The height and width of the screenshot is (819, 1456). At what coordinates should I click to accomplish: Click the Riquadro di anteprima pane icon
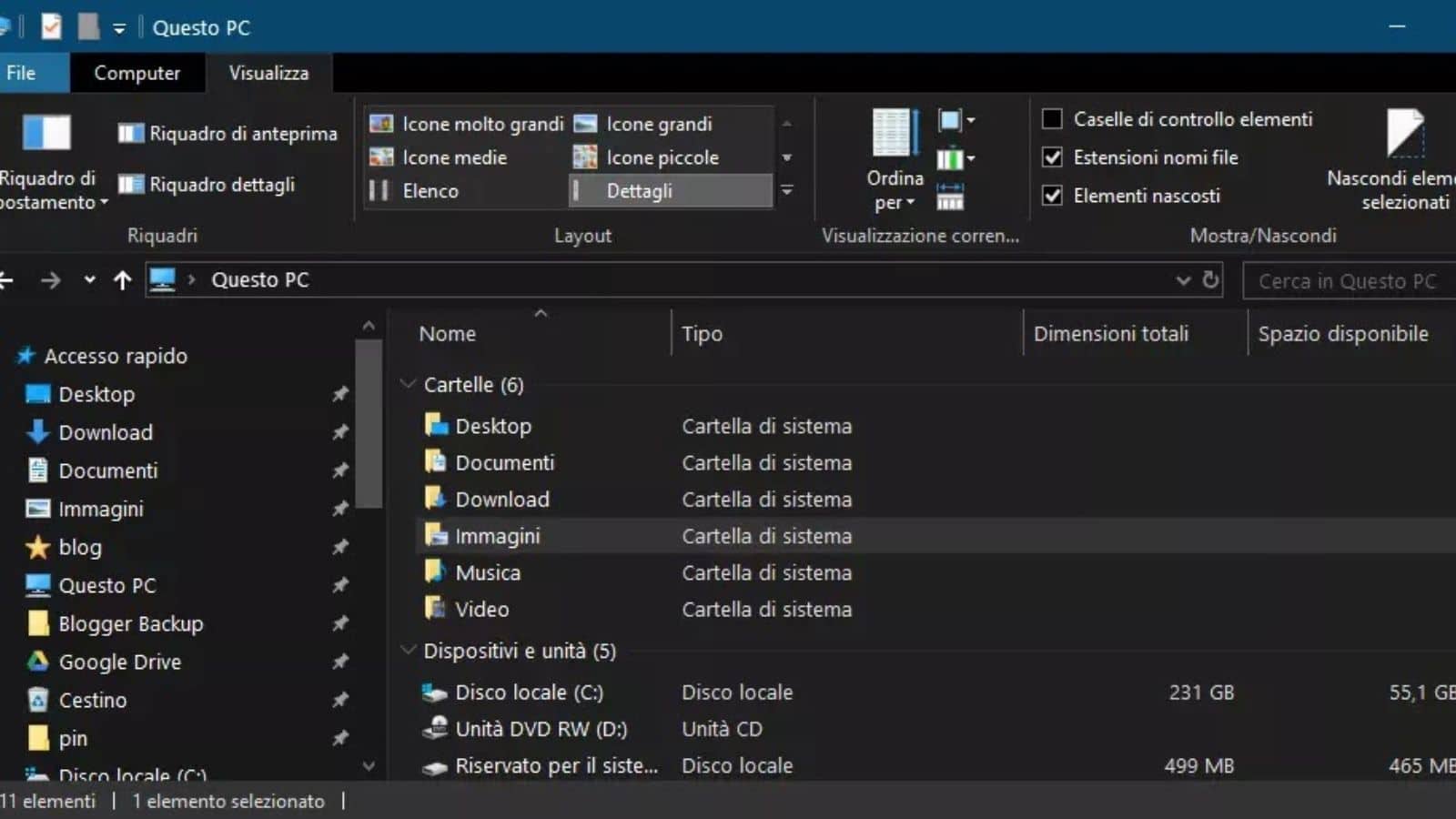(x=131, y=134)
